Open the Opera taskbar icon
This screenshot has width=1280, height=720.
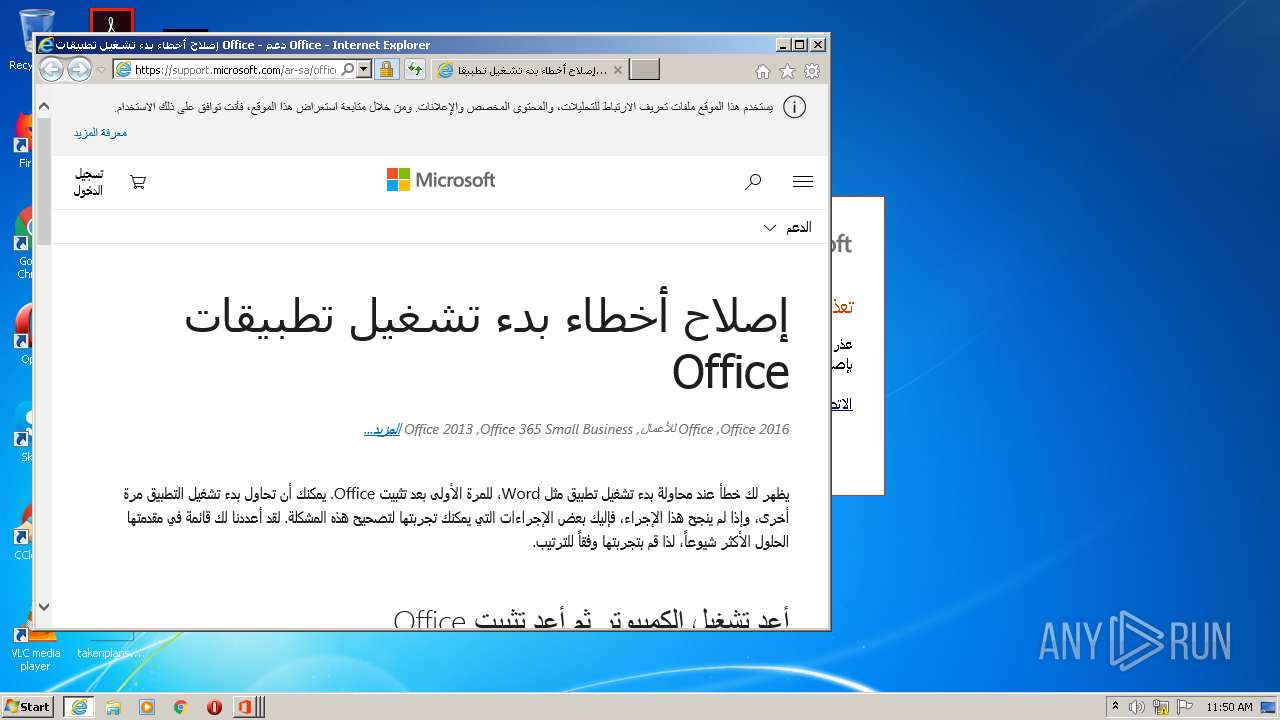[x=214, y=707]
